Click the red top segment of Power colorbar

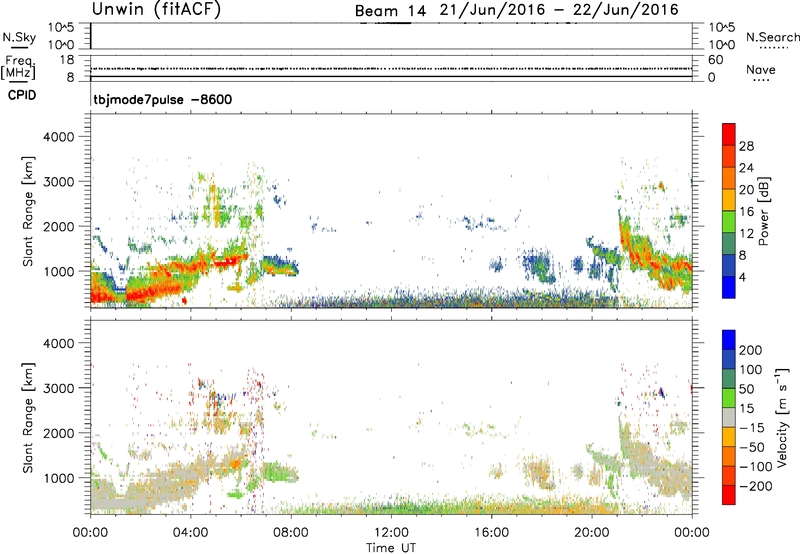coord(729,134)
